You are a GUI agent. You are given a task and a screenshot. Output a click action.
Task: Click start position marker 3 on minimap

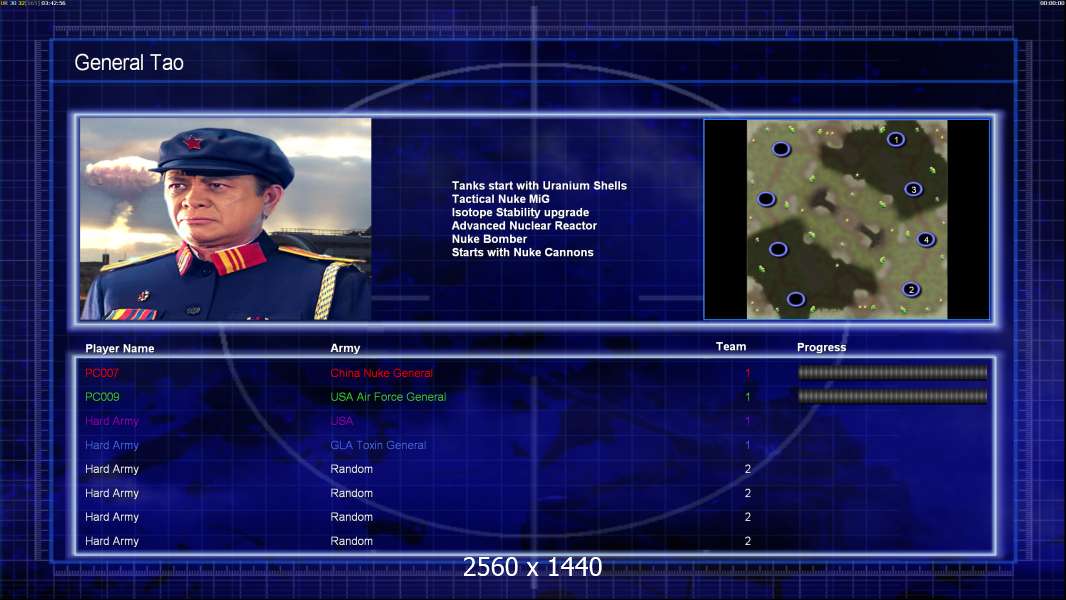point(914,190)
